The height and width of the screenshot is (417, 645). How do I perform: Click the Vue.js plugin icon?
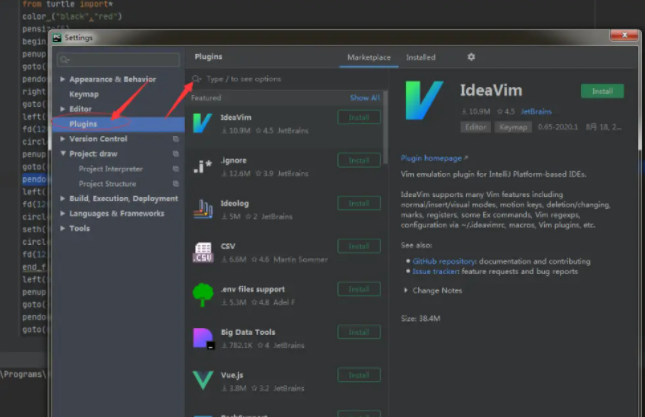point(203,380)
